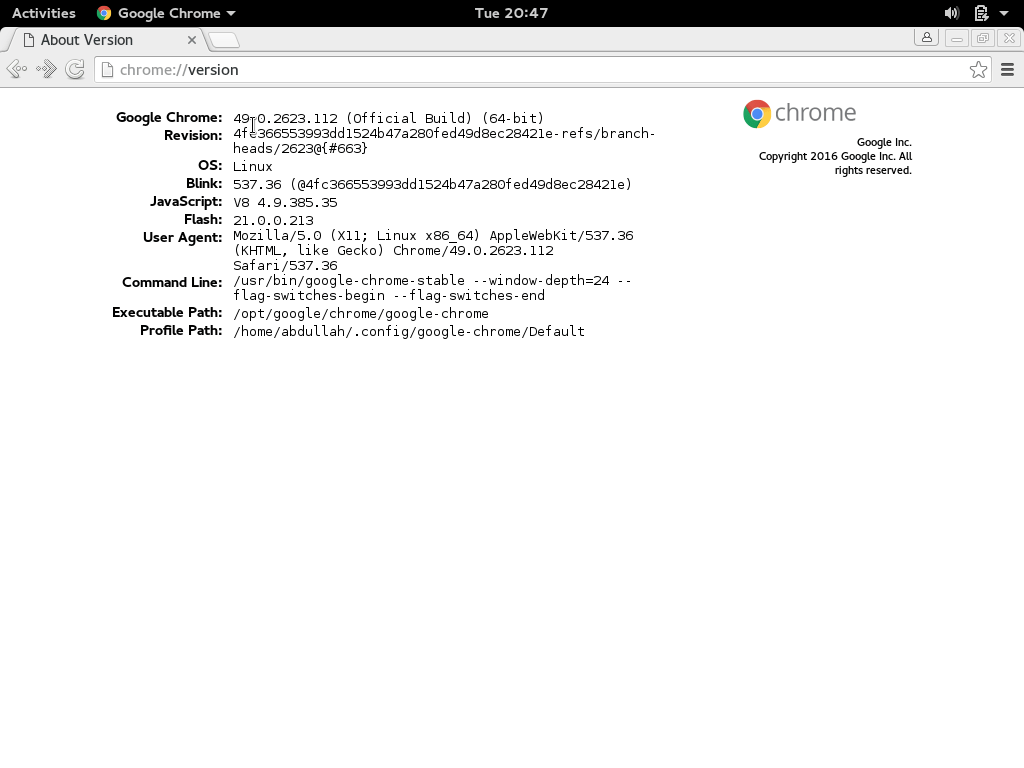The height and width of the screenshot is (768, 1024).
Task: Open the Chrome user profile button
Action: [x=926, y=38]
